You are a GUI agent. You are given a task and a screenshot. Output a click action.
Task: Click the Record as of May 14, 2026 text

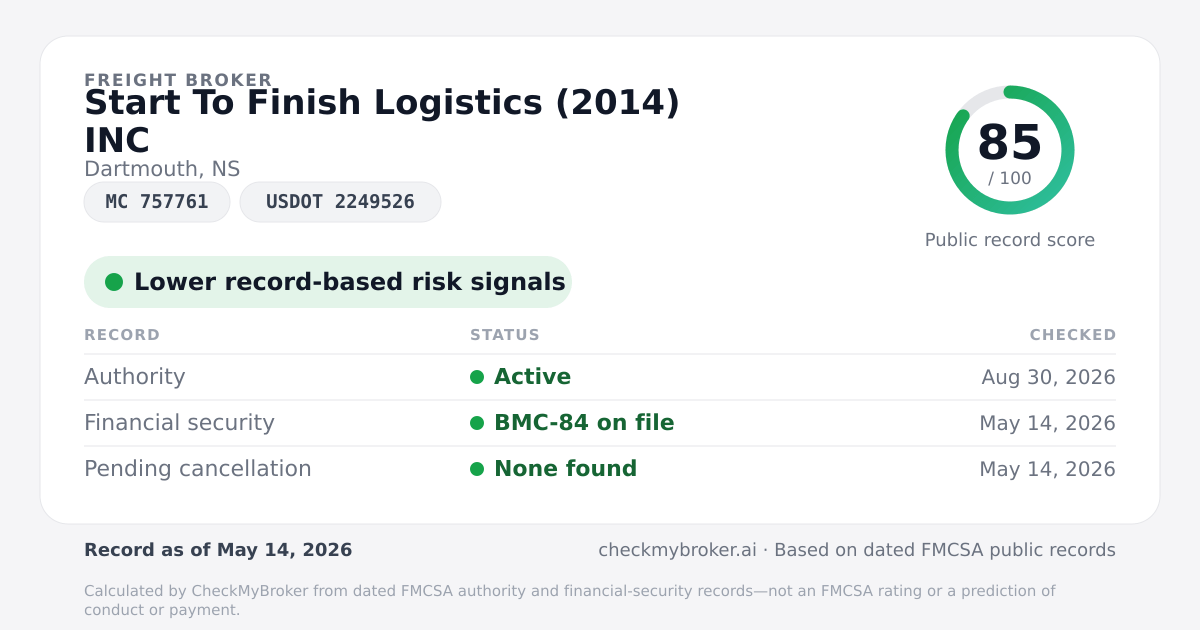point(218,550)
